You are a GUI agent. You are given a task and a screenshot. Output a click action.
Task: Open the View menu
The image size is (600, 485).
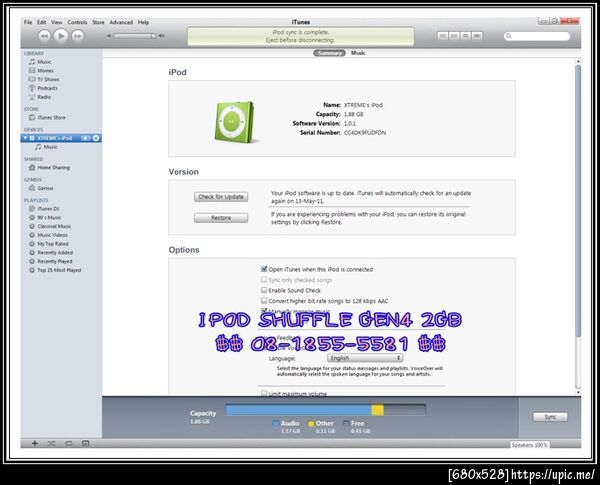click(57, 22)
